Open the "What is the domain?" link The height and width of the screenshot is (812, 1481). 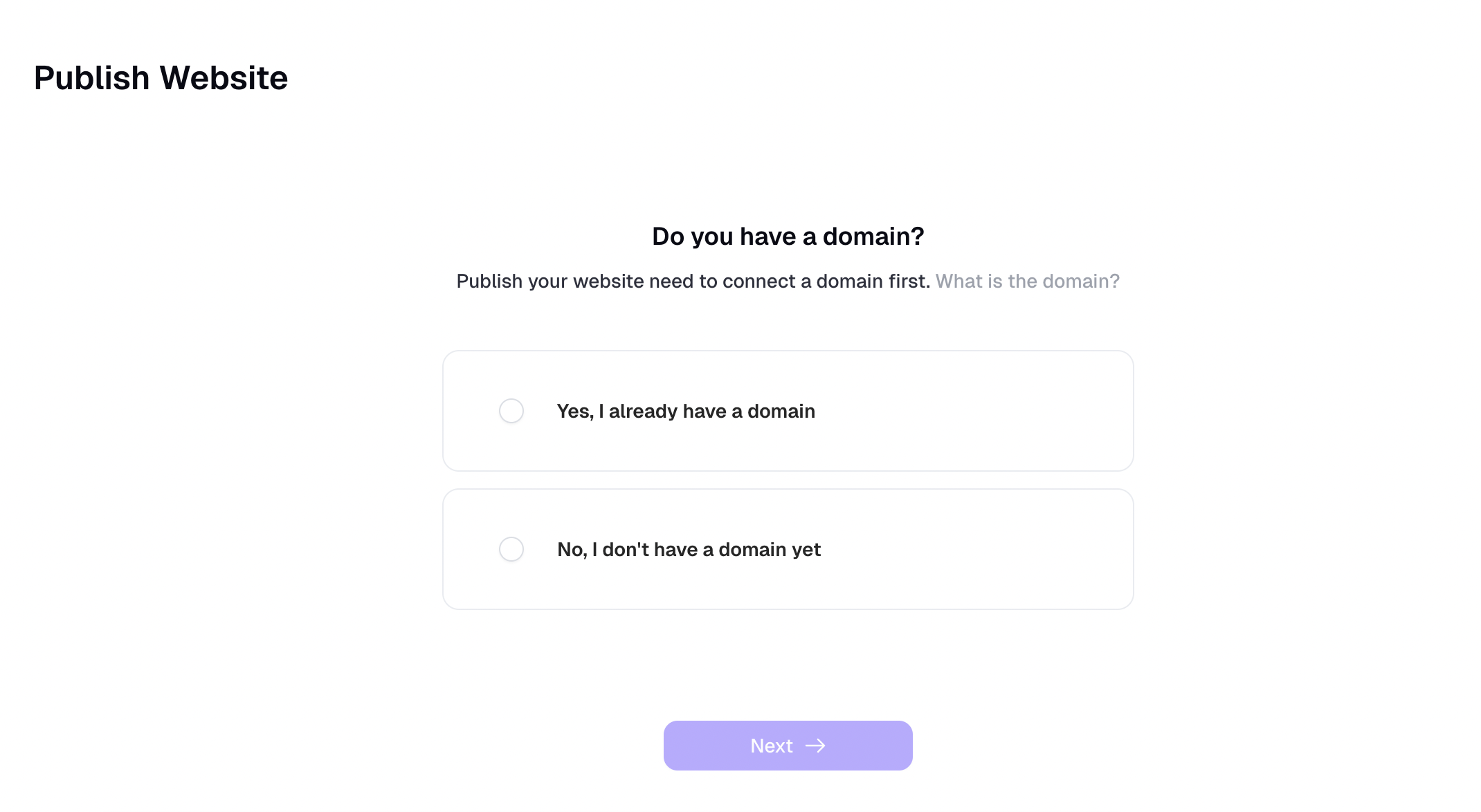coord(1027,282)
